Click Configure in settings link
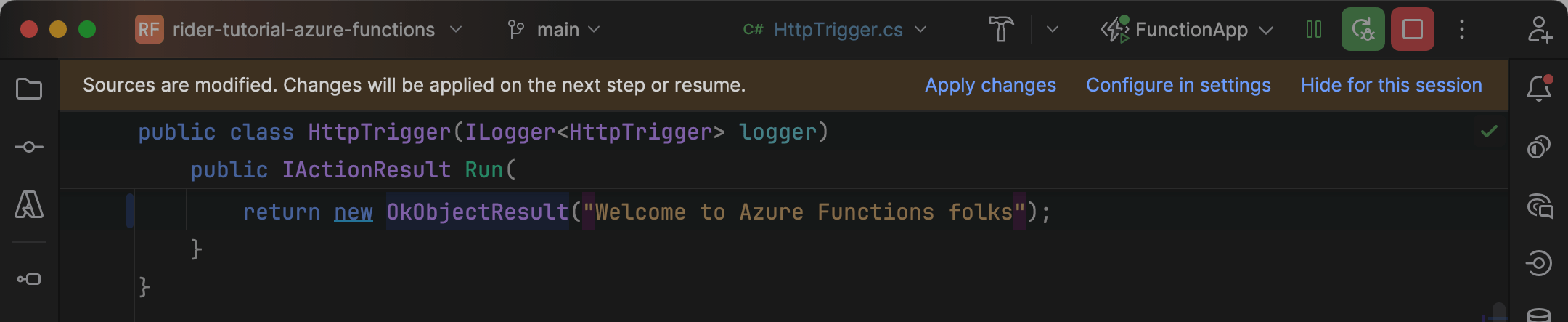 pos(1178,85)
